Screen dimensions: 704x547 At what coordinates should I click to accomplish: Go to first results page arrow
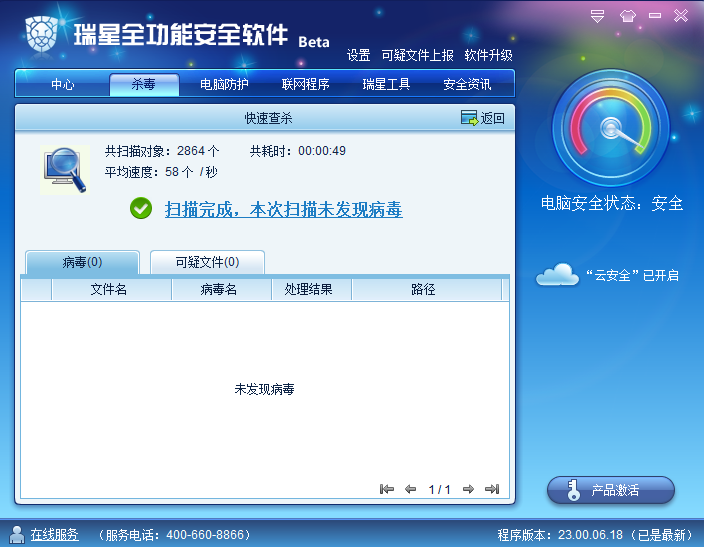tap(387, 489)
